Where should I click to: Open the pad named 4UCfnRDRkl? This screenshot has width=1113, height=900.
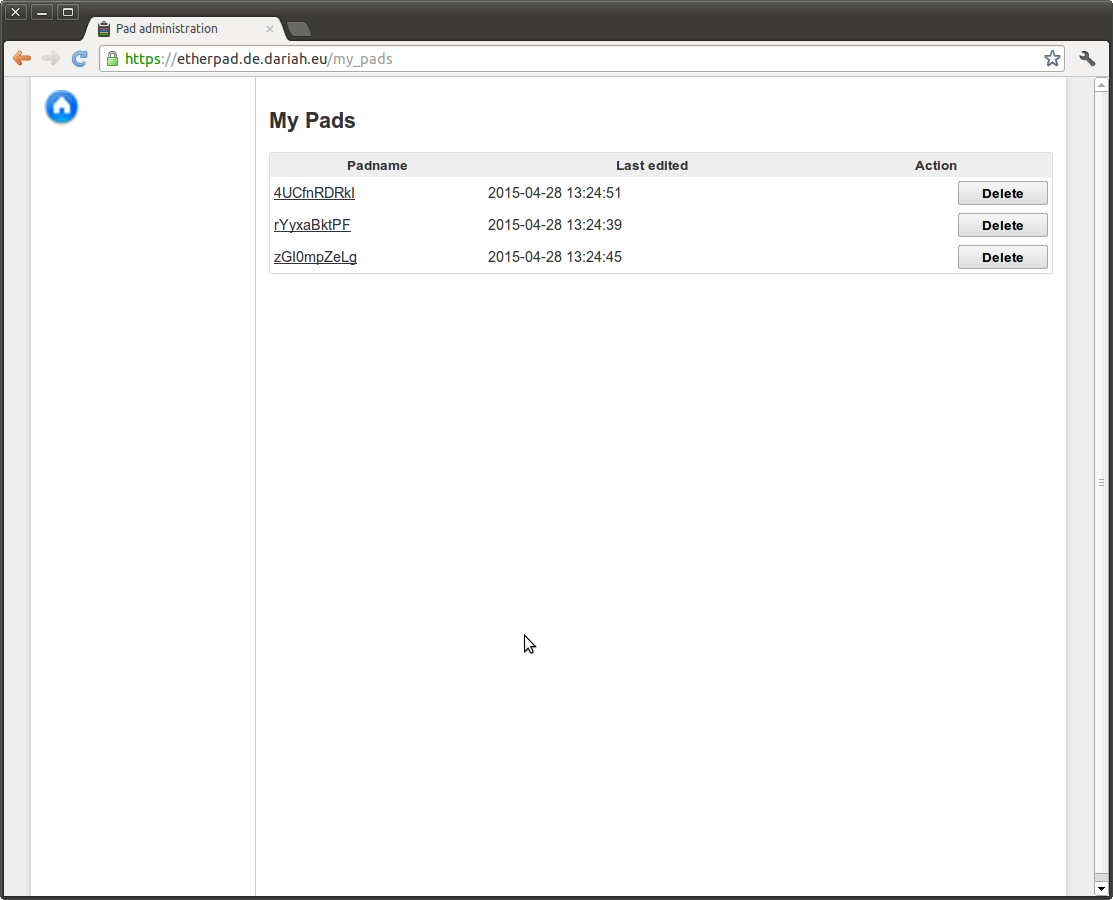314,193
